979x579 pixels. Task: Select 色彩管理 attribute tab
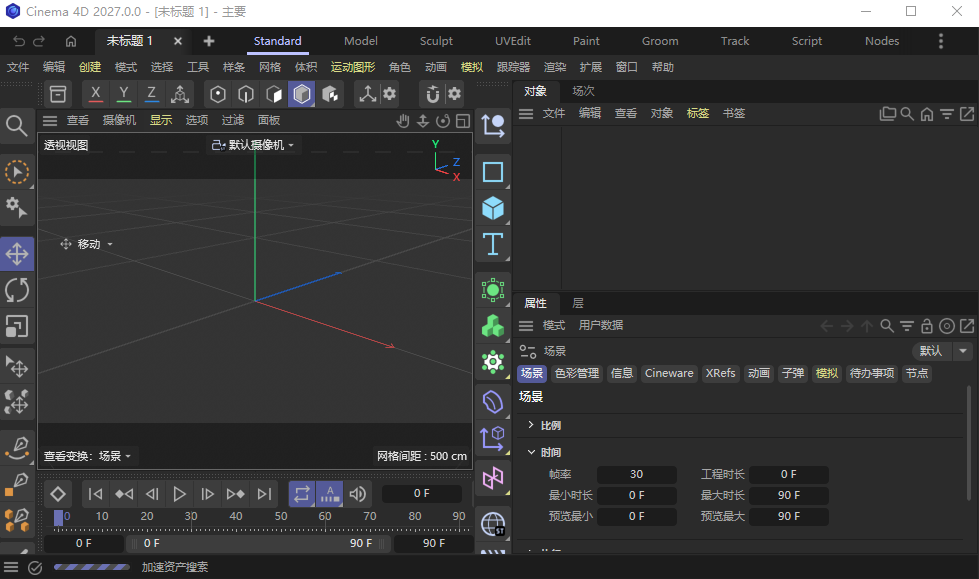point(577,374)
